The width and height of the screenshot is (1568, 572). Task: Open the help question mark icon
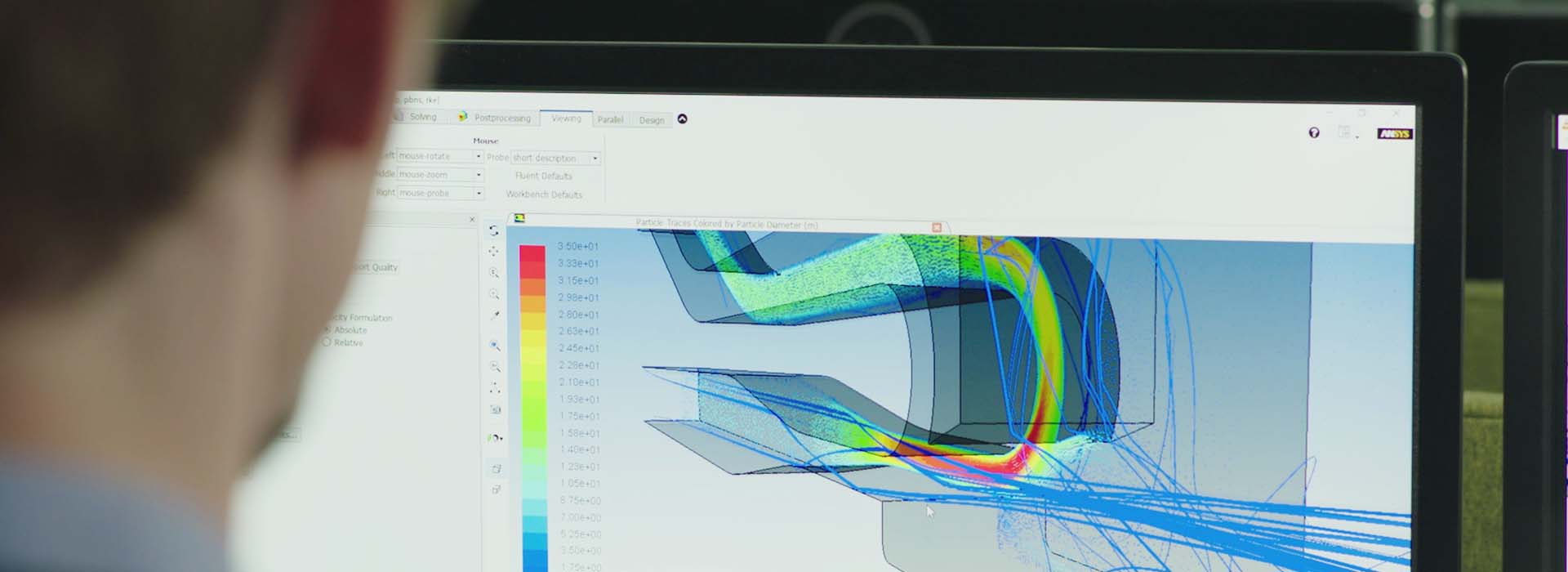[x=1313, y=132]
